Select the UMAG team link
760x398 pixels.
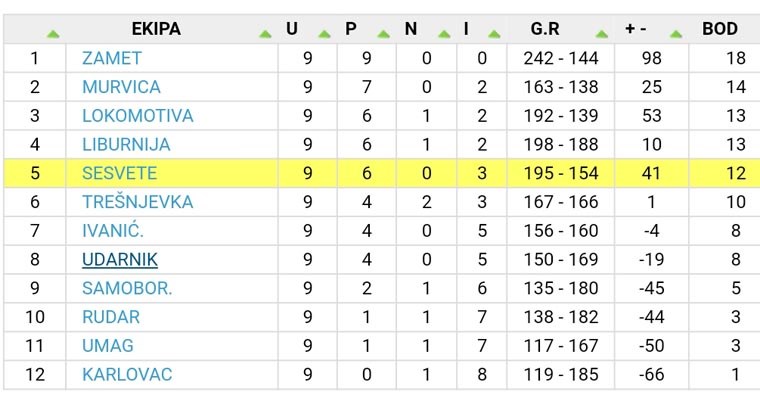pyautogui.click(x=108, y=346)
